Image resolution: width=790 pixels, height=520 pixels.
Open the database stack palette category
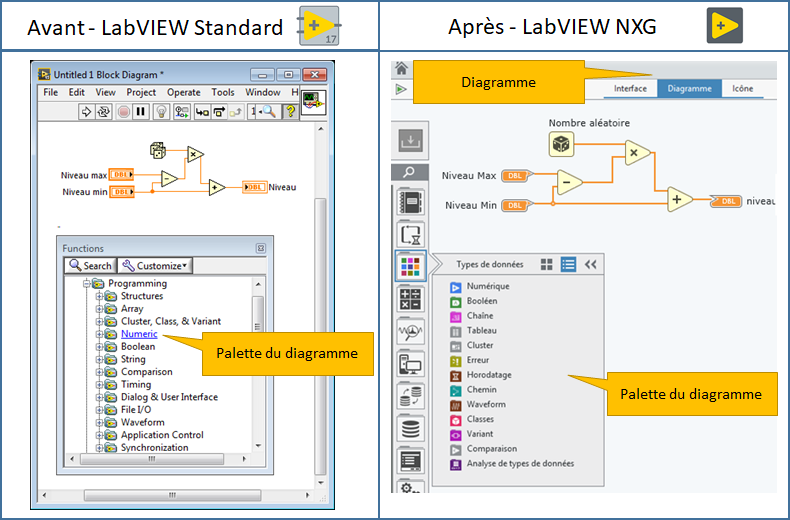point(411,428)
